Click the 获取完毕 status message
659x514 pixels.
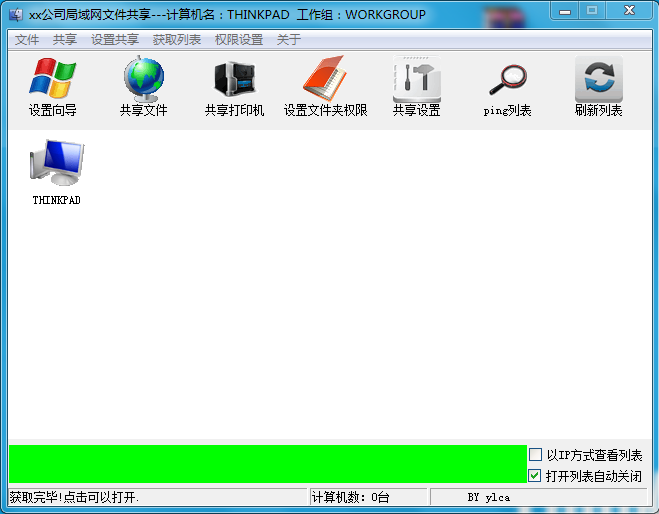click(157, 497)
